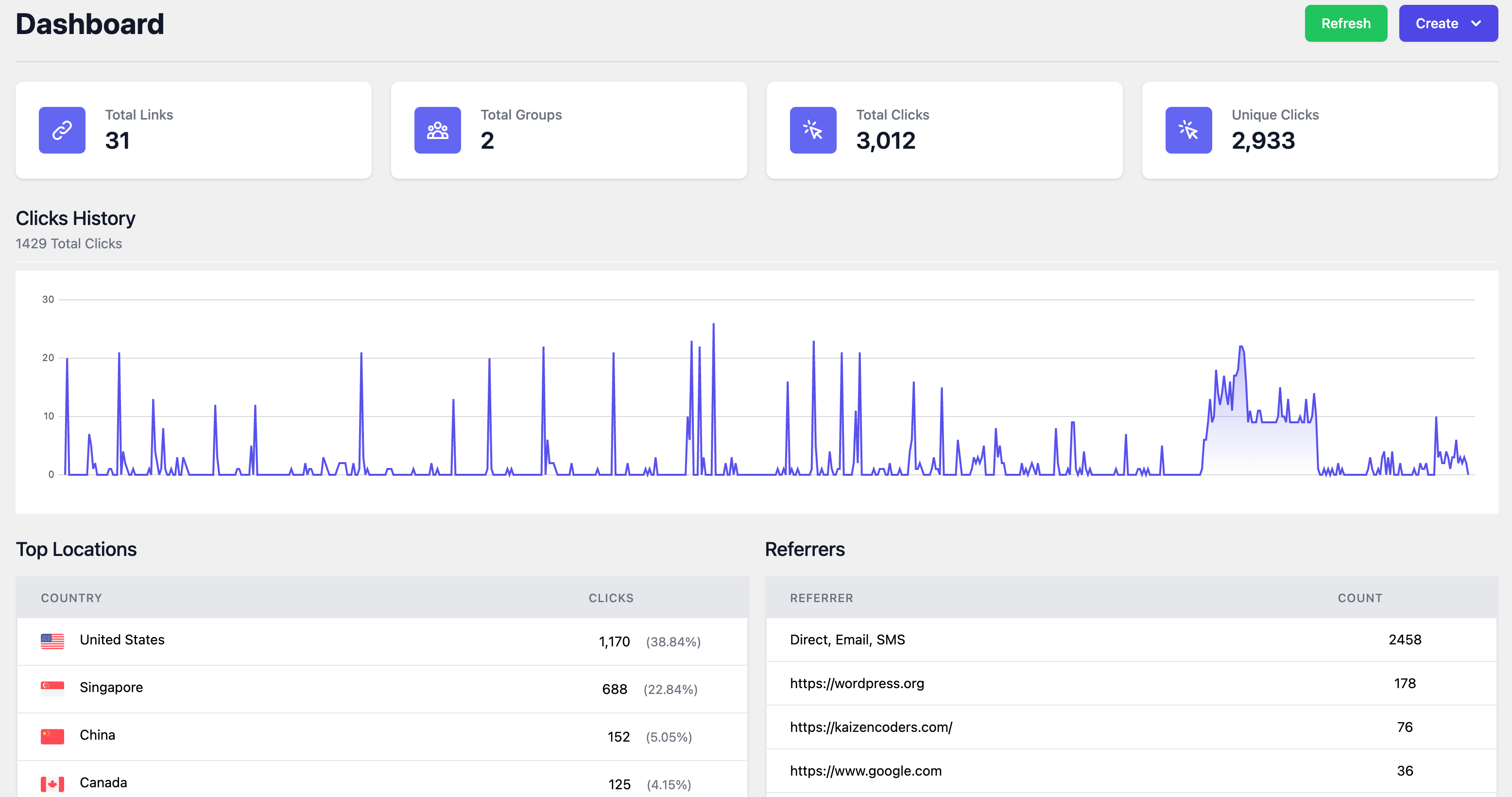Click the Dashboard page heading

coord(89,23)
